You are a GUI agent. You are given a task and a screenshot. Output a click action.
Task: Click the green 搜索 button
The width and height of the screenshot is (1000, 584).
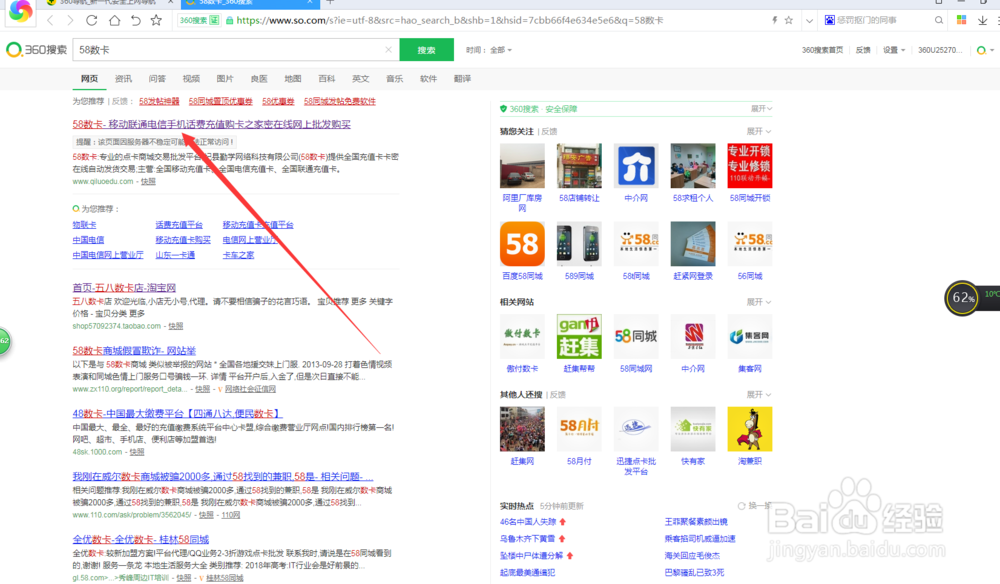click(427, 50)
